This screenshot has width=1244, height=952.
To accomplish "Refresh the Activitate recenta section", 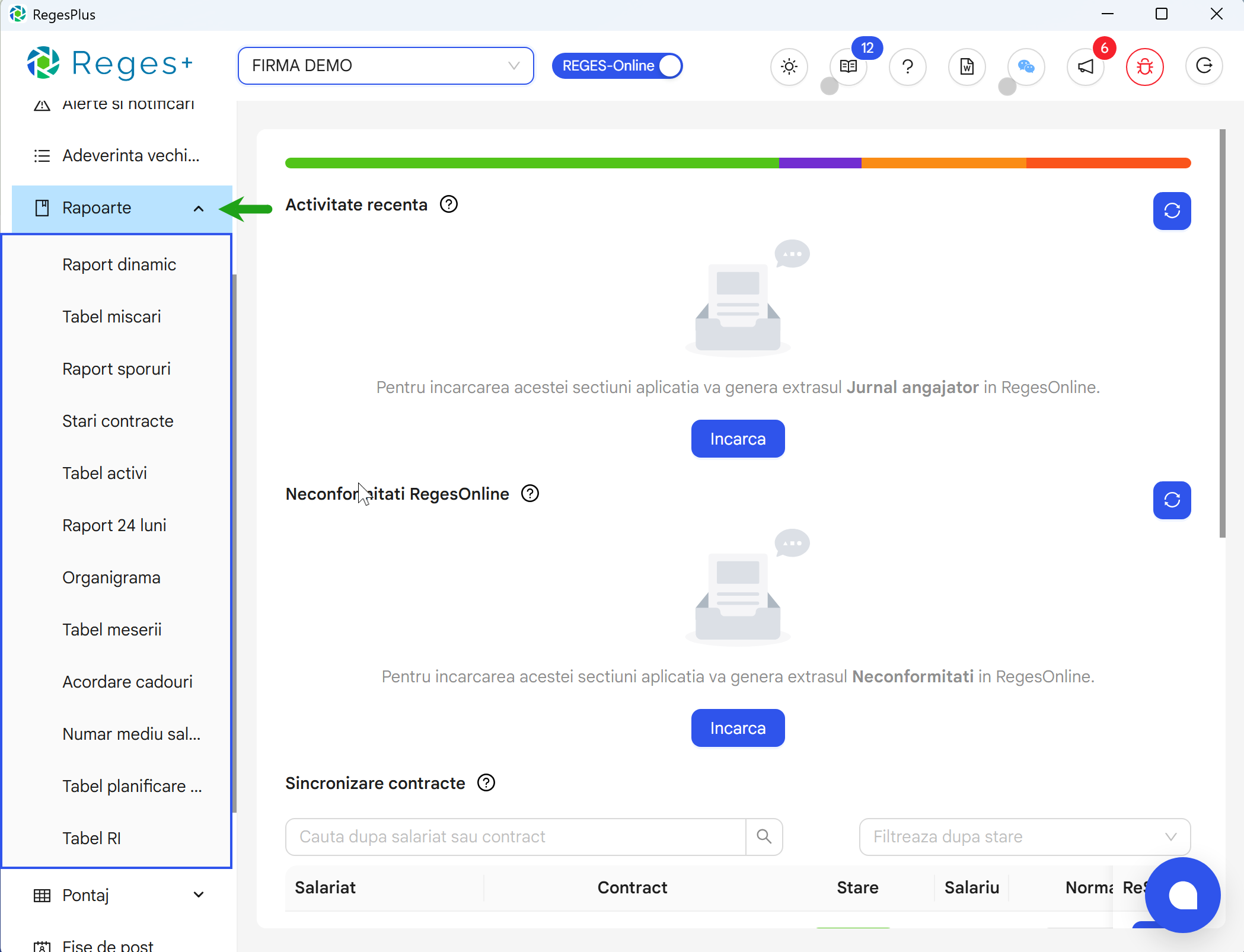I will [x=1172, y=211].
